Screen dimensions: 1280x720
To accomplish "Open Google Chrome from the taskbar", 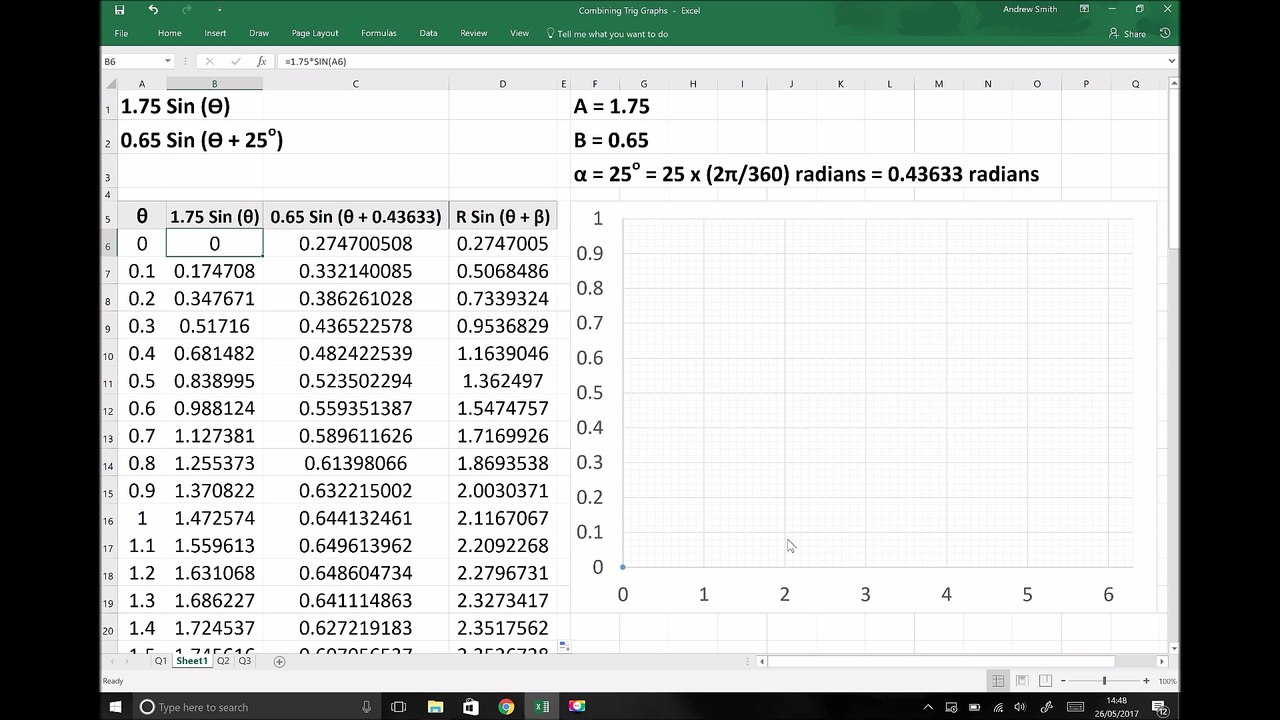I will pos(506,707).
